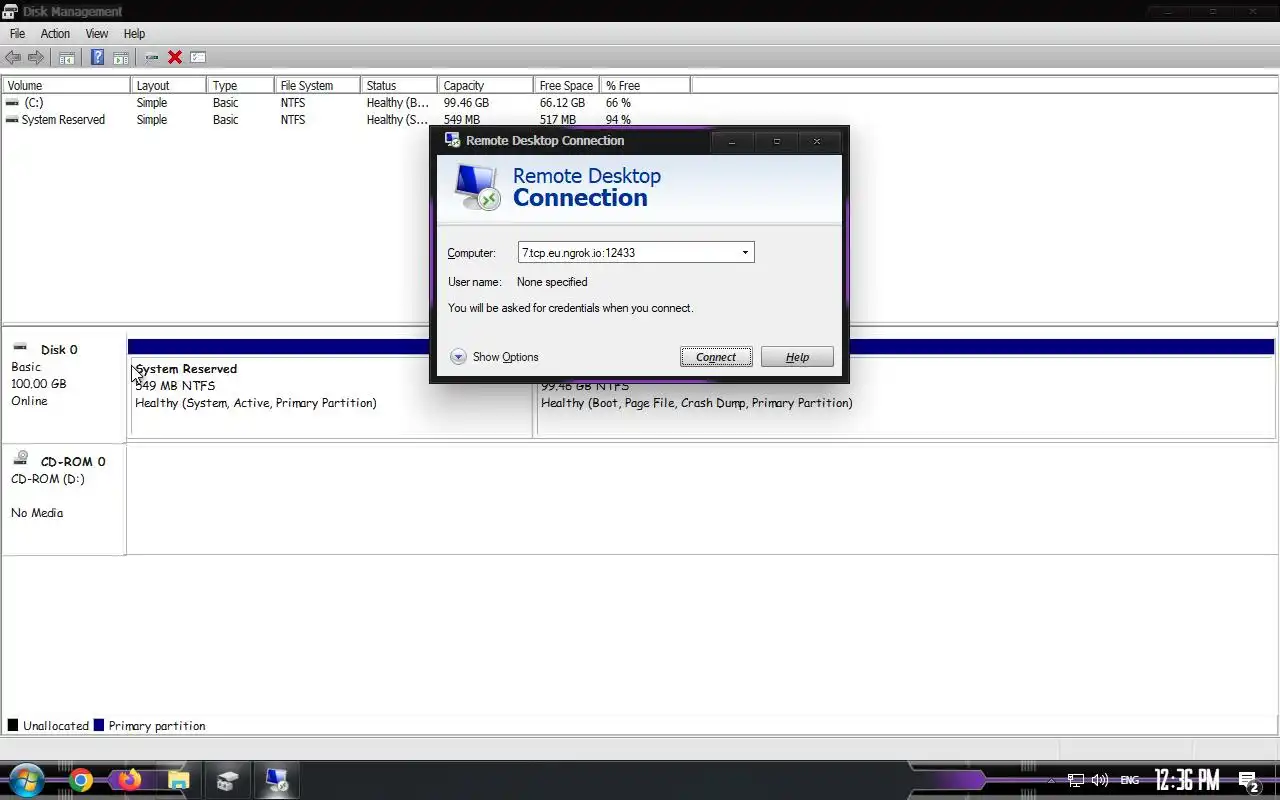Click the System Reserved volume drive icon in list
Screen dimensions: 1280x800
12,120
